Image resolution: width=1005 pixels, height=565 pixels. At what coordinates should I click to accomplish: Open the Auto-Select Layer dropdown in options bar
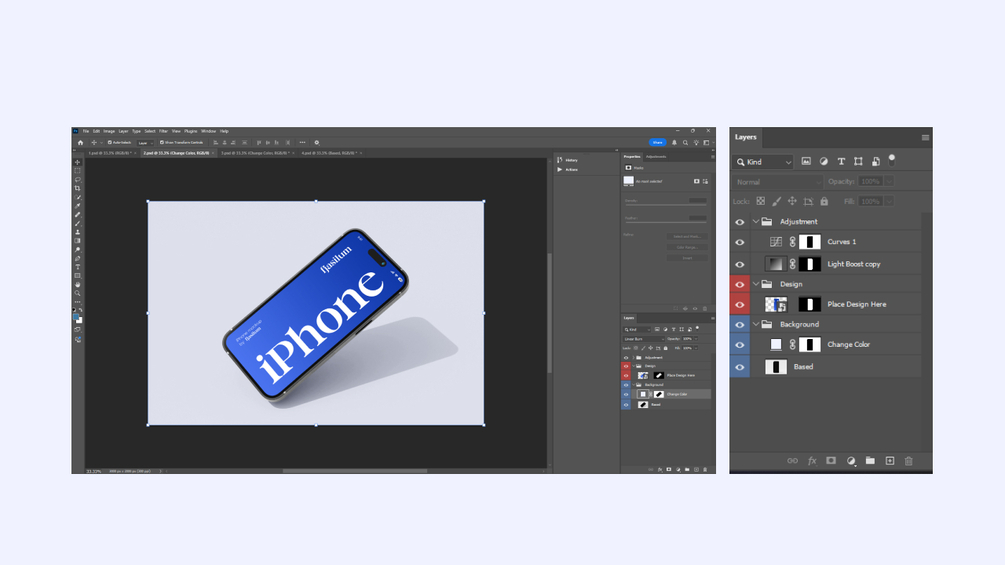tap(146, 143)
